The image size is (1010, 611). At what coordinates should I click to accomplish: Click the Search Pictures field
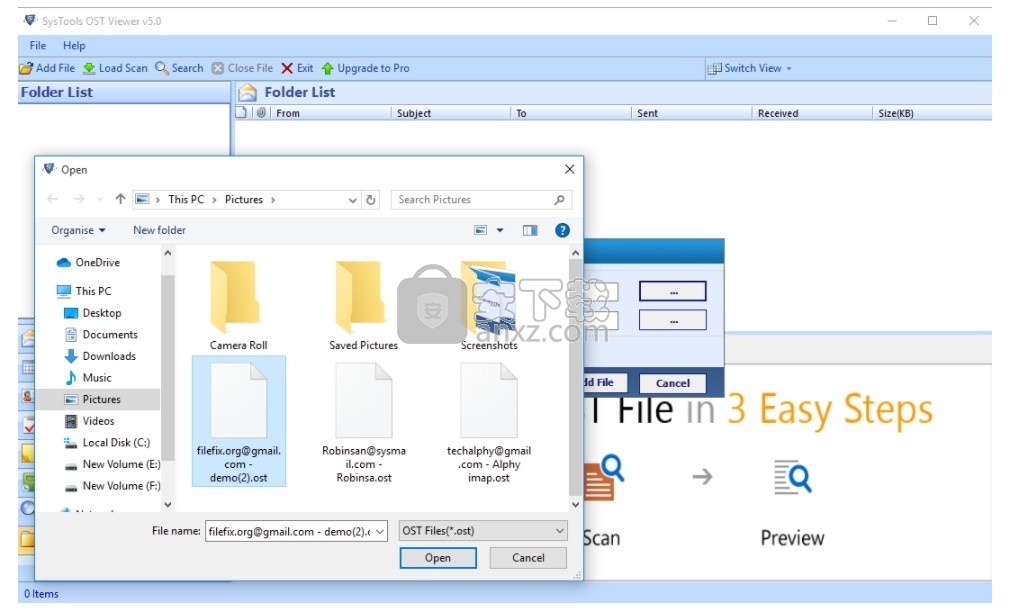pos(481,200)
